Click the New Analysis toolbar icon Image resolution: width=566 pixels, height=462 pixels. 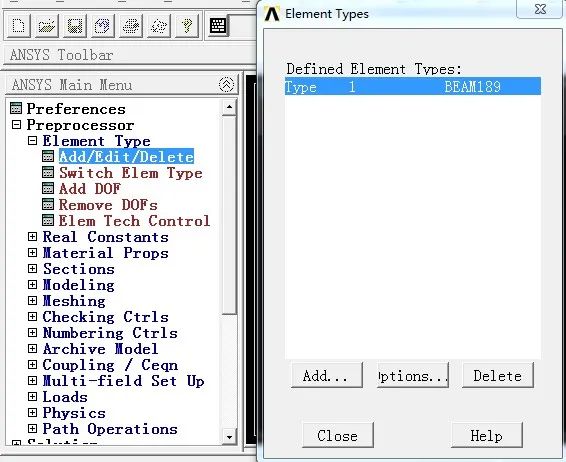(x=18, y=26)
